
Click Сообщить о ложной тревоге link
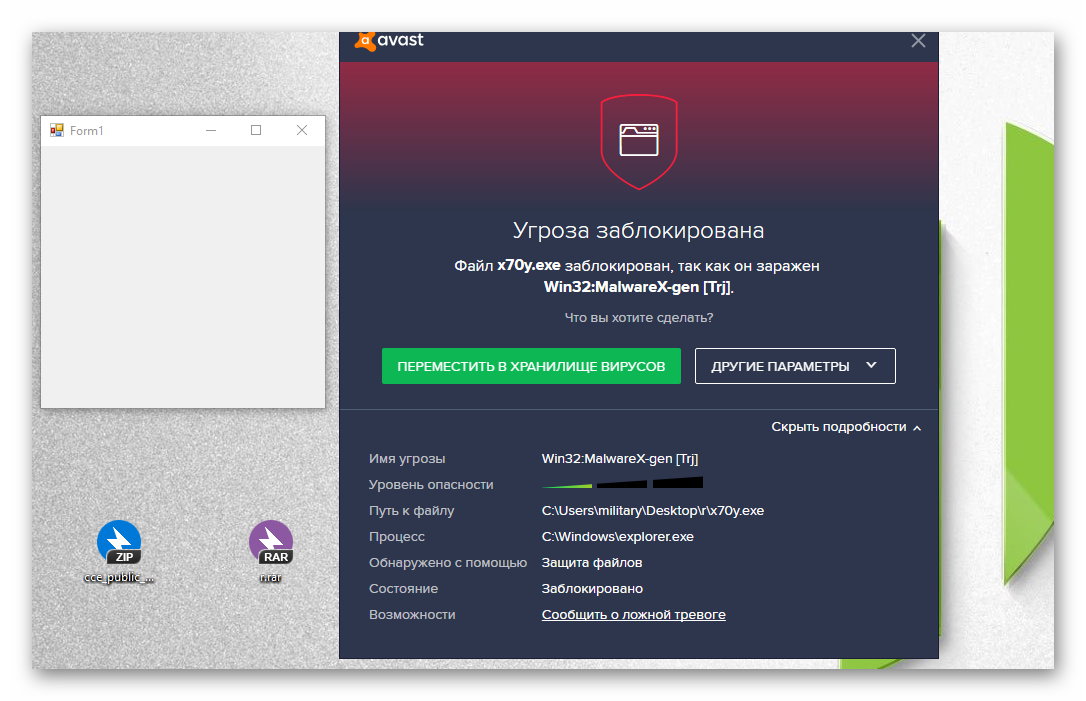pyautogui.click(x=633, y=614)
